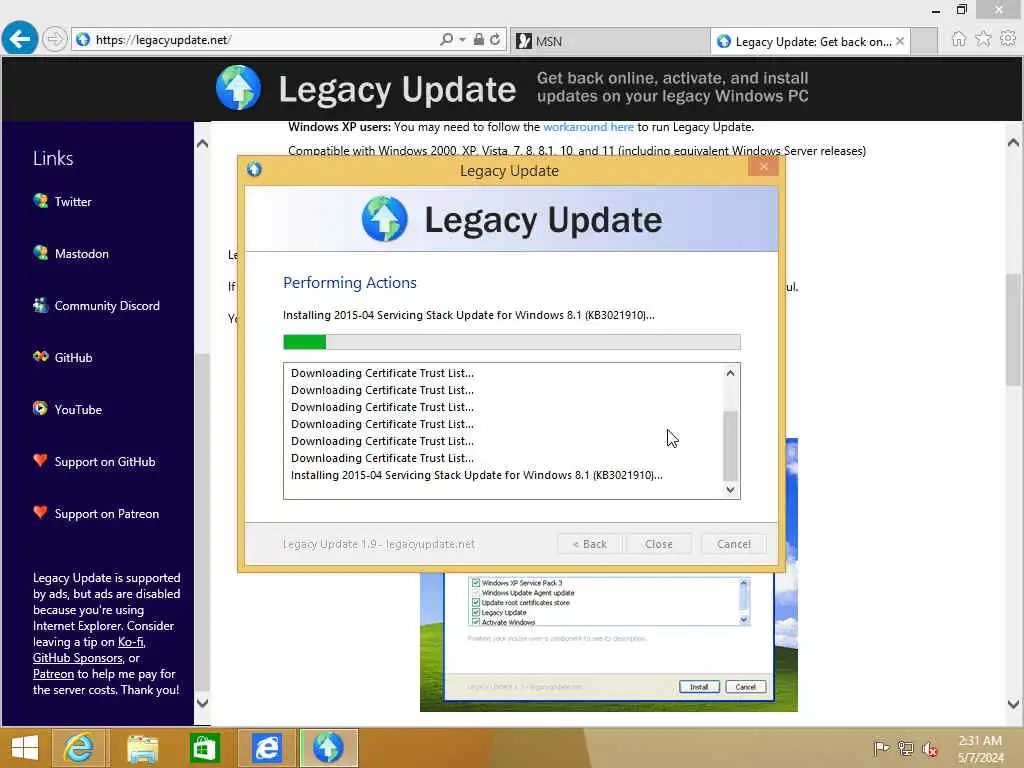Click the Cancel button in installer dialog
1024x768 pixels.
click(733, 544)
